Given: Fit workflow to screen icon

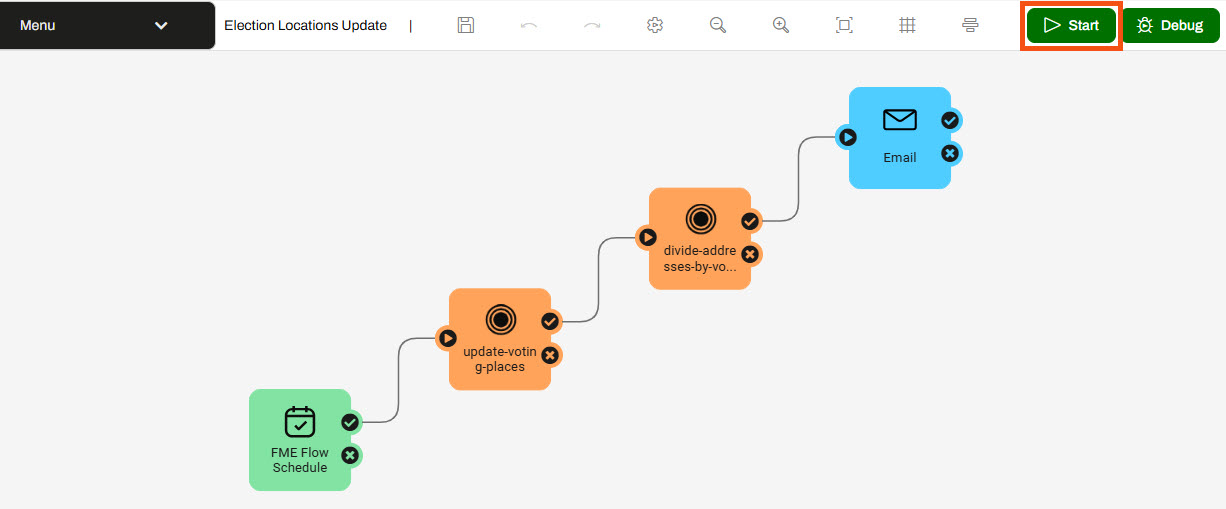Looking at the screenshot, I should [844, 25].
